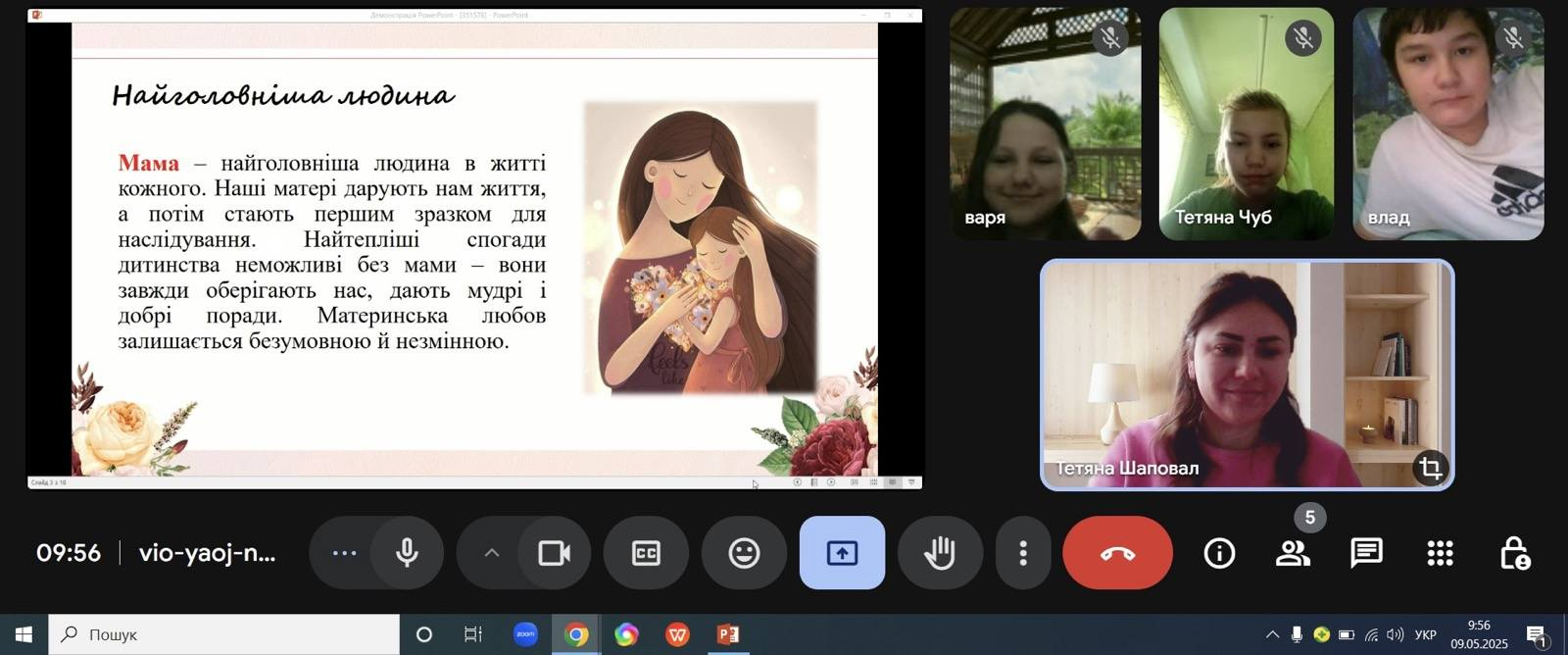Open meeting details info icon
Image resolution: width=1568 pixels, height=655 pixels.
1219,553
